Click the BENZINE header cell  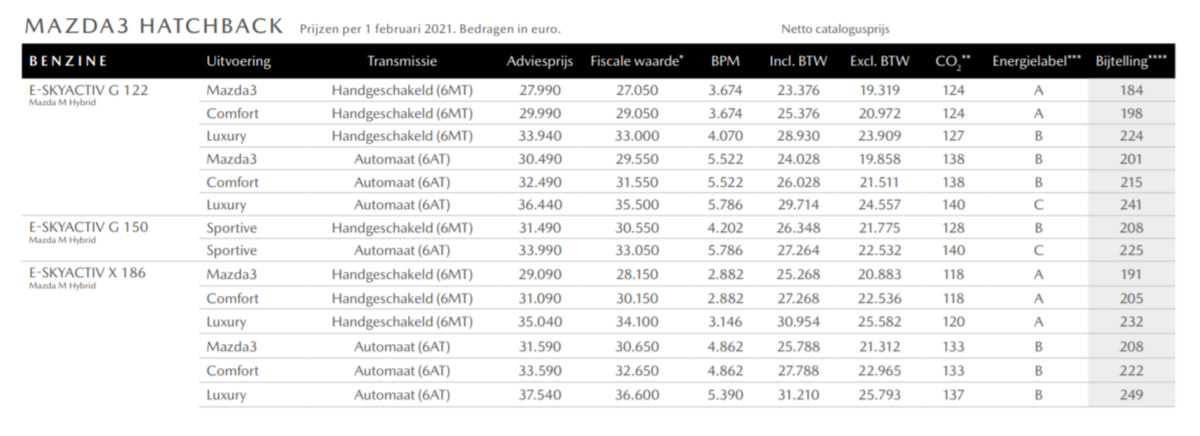(69, 61)
